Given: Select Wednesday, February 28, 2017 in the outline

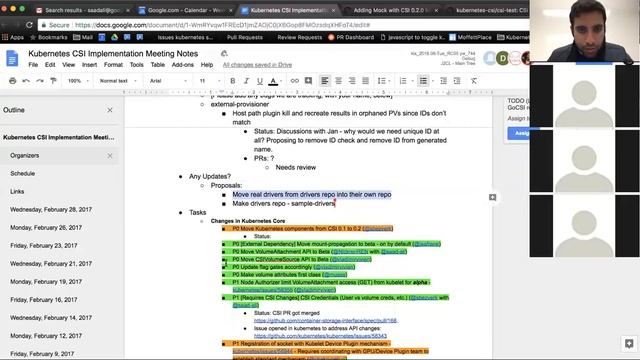Looking at the screenshot, I should (51, 209).
